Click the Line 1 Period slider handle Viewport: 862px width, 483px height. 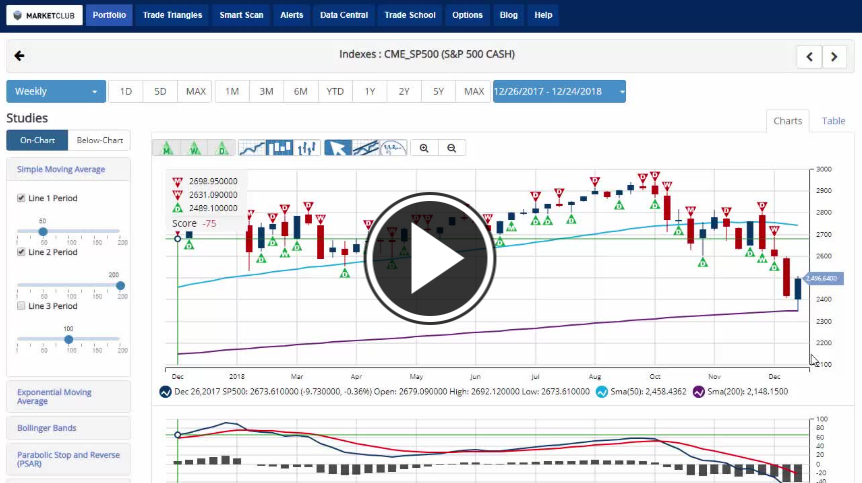[43, 231]
